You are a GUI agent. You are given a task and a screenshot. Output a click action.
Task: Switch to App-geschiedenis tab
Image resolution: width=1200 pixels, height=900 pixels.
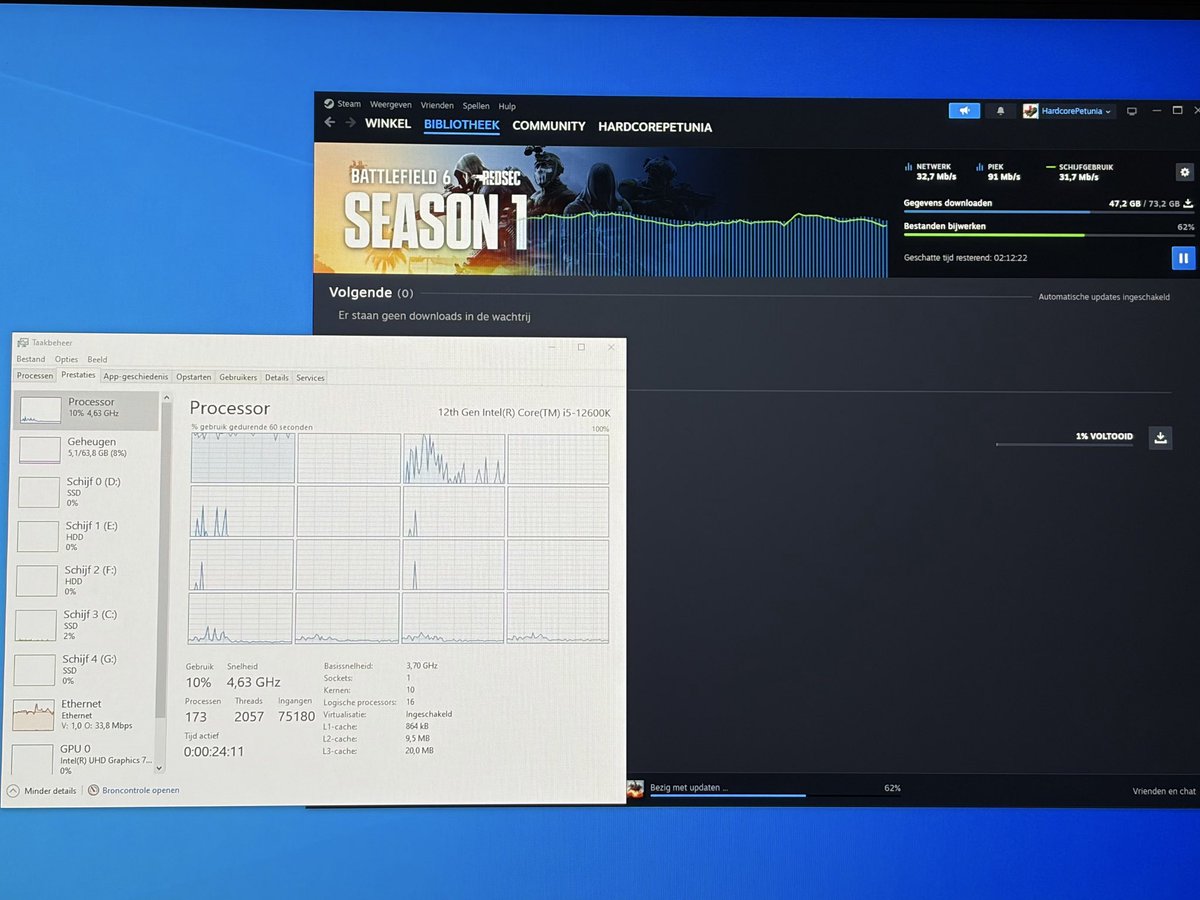136,377
